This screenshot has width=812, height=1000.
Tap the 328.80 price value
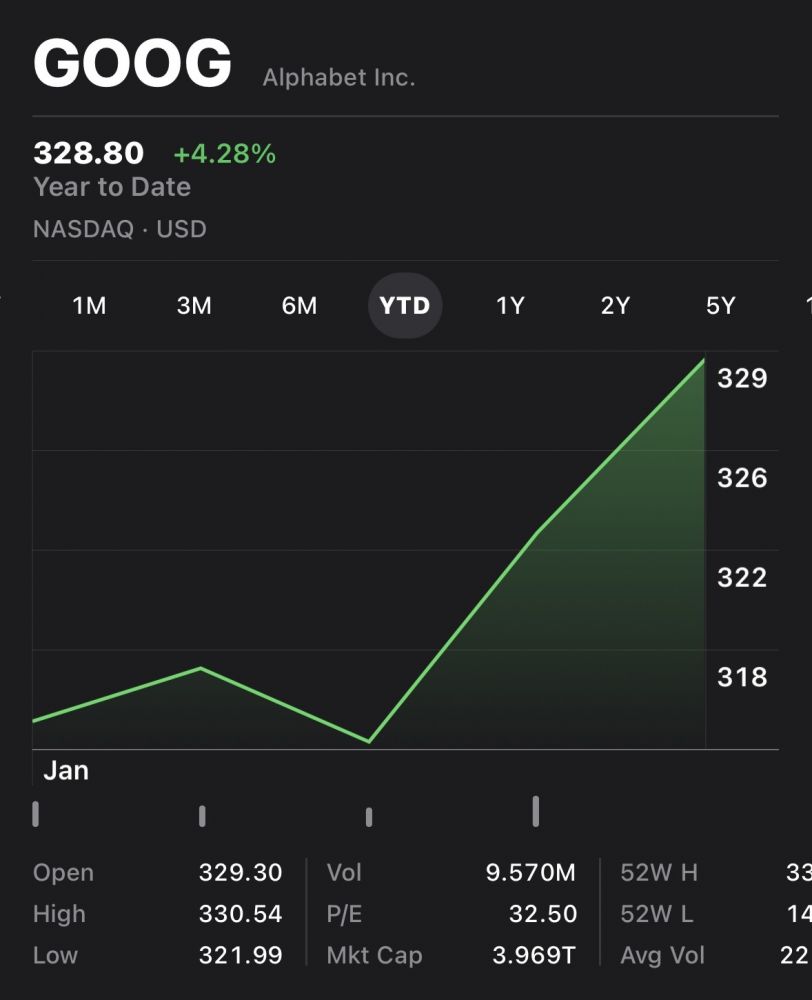89,153
